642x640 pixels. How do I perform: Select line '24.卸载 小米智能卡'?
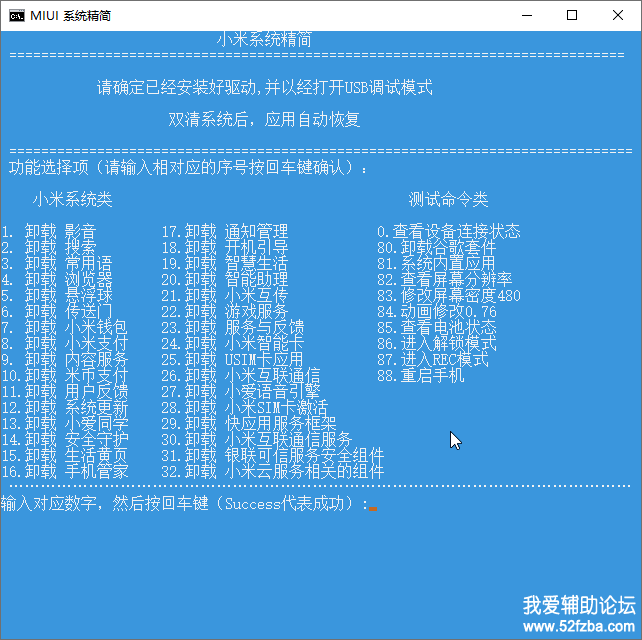coord(233,344)
